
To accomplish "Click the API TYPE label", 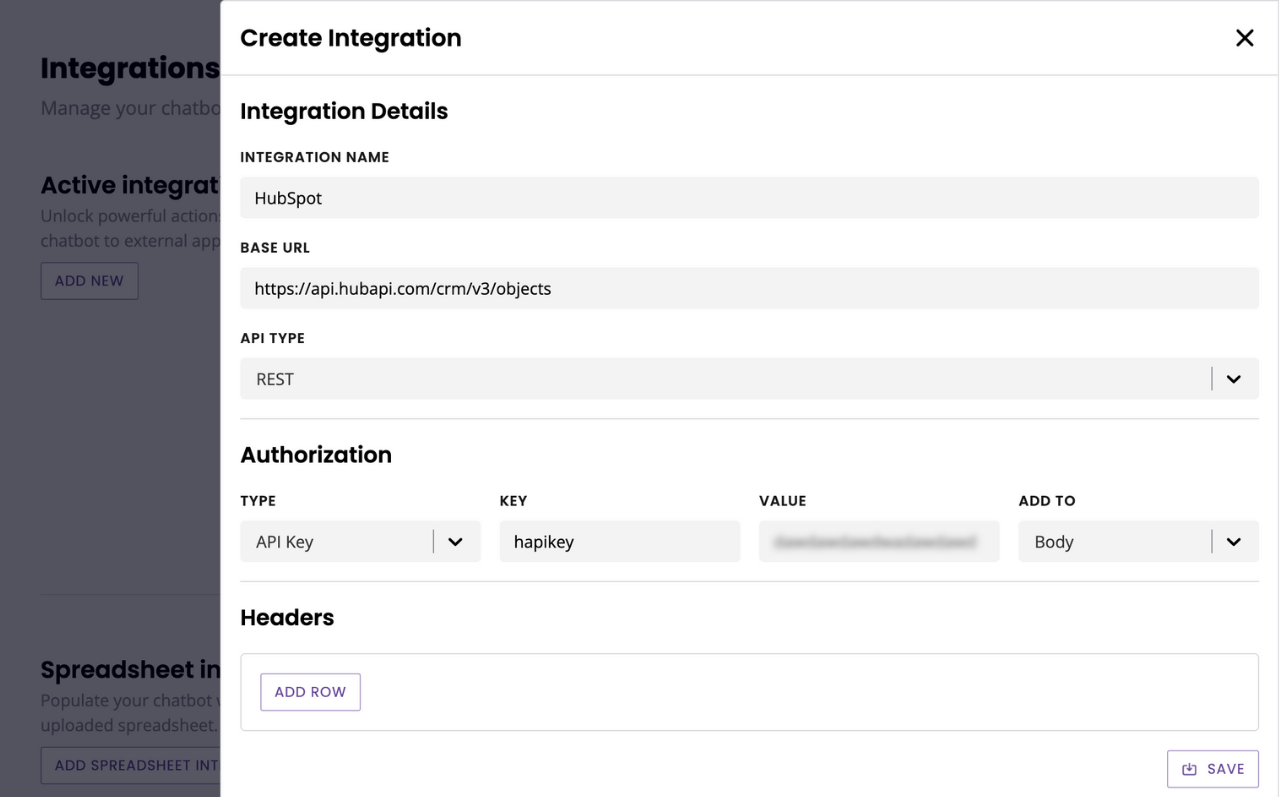I will coord(273,338).
